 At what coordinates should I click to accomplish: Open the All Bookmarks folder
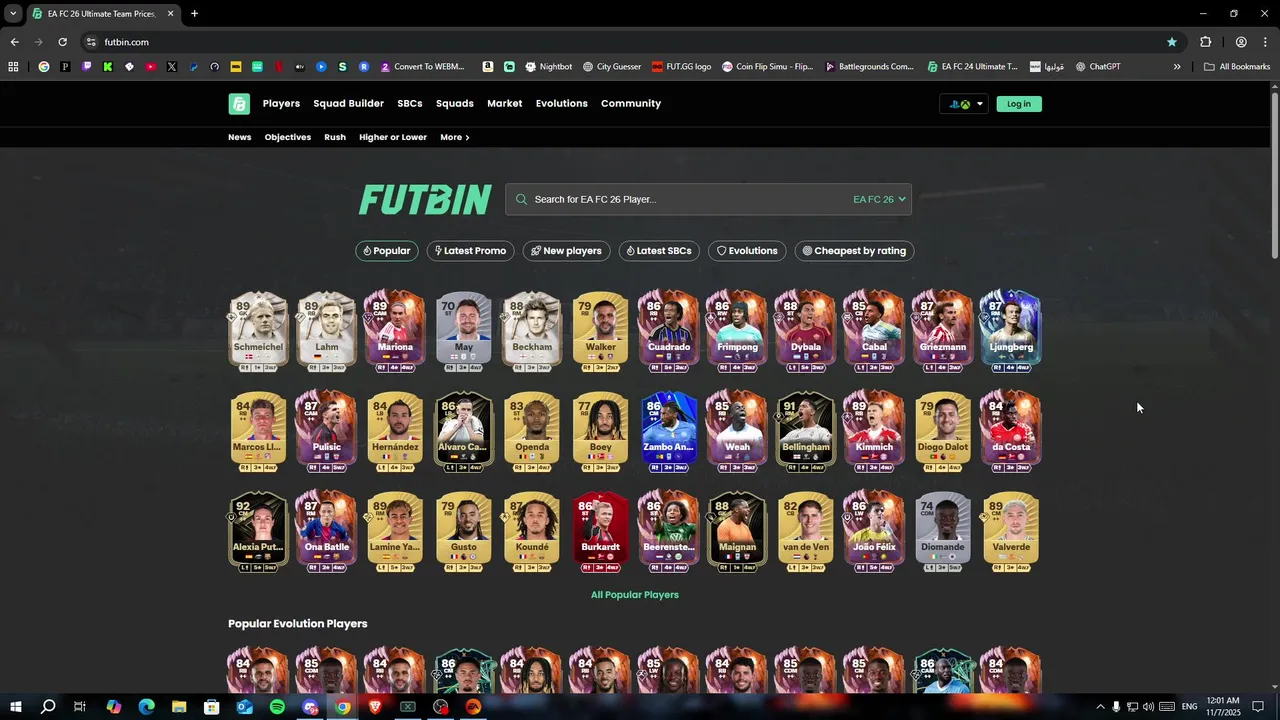pos(1237,67)
